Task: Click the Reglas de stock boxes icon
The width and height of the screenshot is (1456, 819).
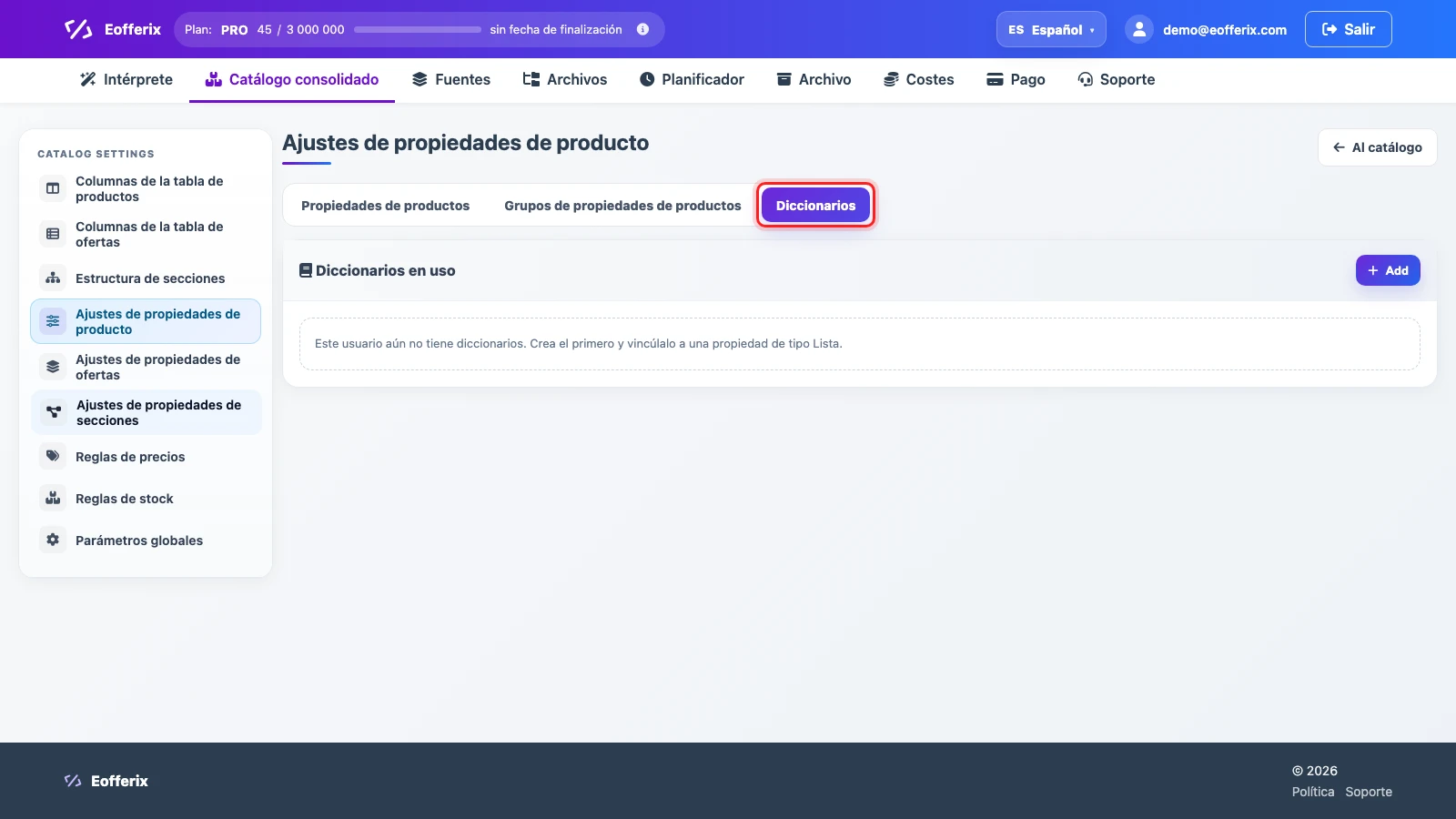Action: [x=53, y=498]
